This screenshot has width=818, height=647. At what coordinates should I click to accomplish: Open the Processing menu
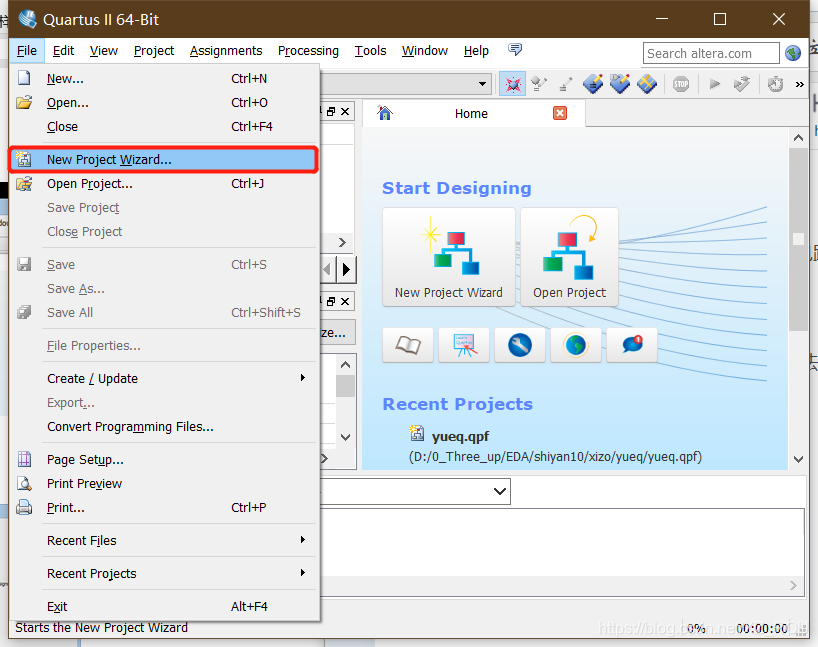click(x=308, y=51)
